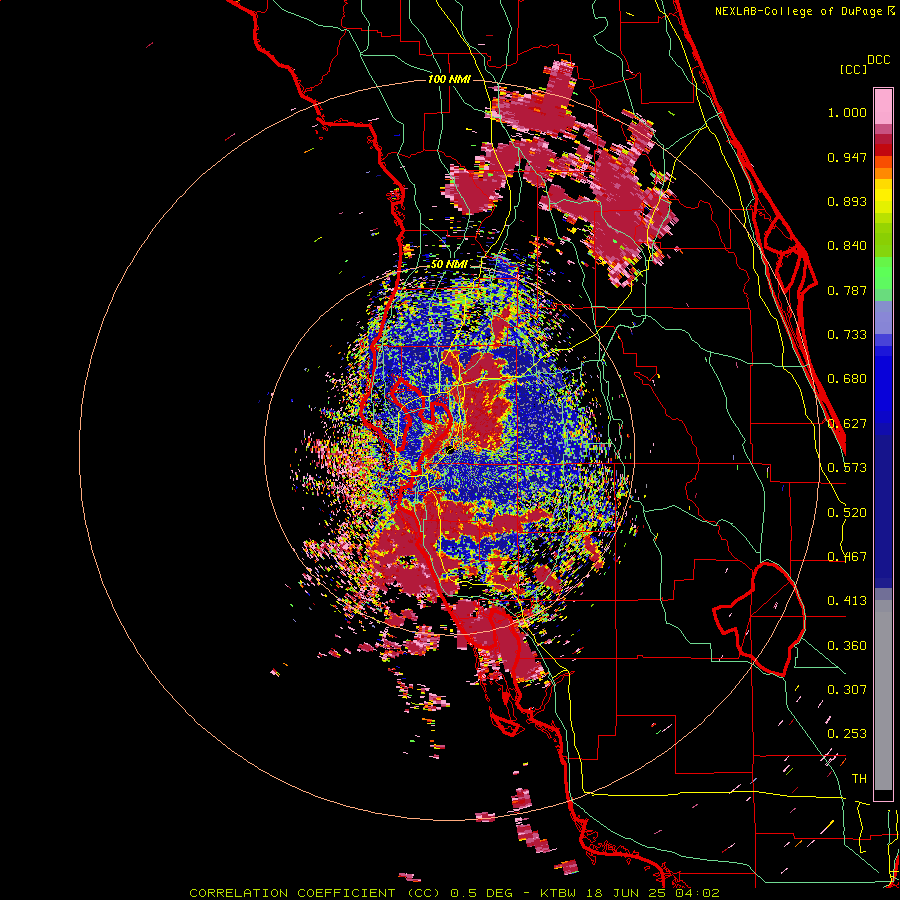The image size is (900, 900).
Task: Pick the 0.360 scale value
Action: click(847, 646)
